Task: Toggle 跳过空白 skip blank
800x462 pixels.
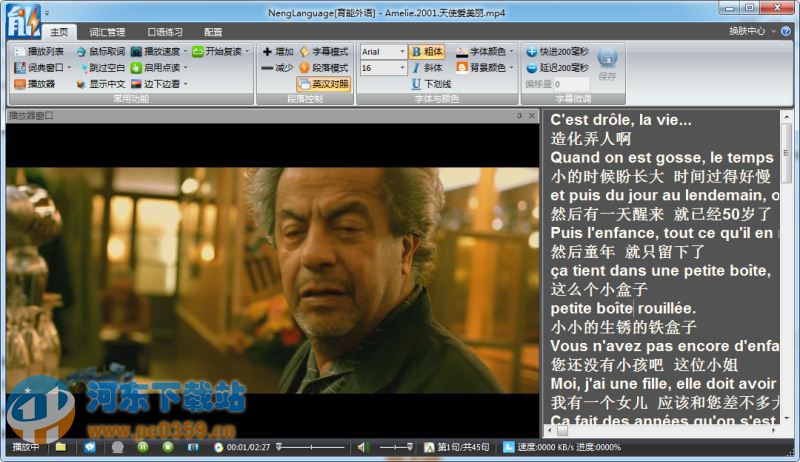Action: pyautogui.click(x=101, y=67)
